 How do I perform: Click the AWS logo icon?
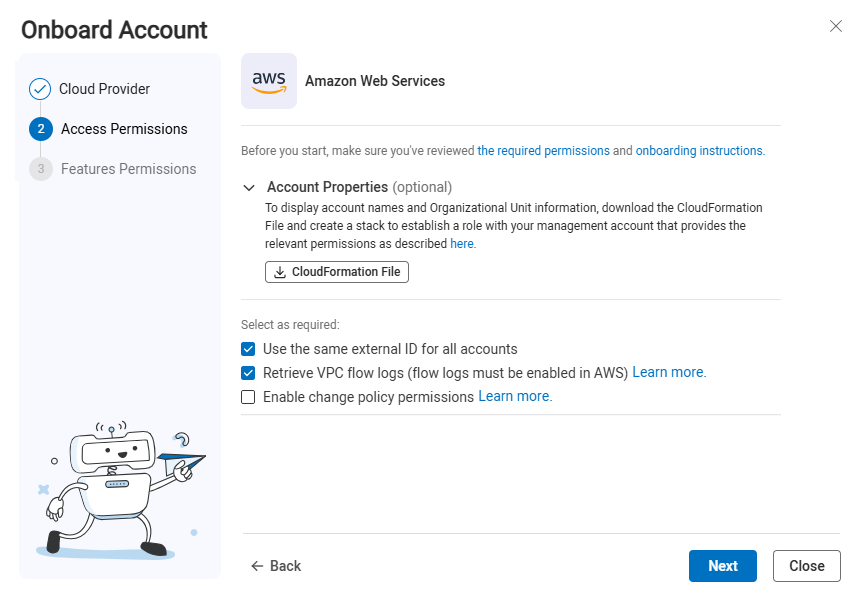[x=269, y=81]
